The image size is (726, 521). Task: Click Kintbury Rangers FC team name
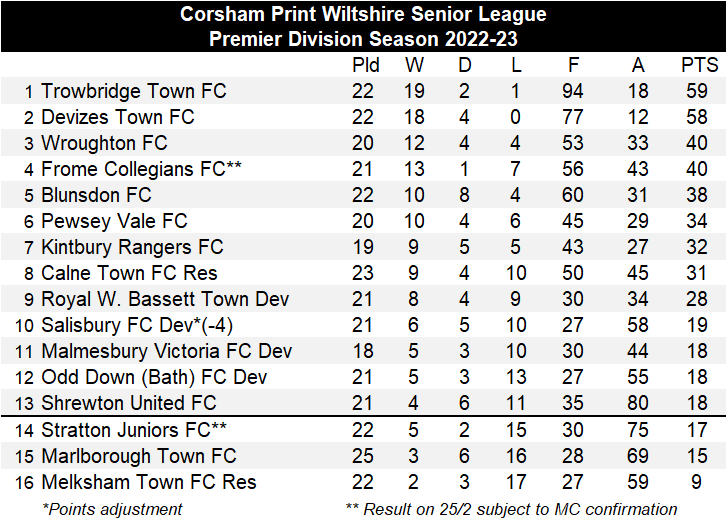[132, 247]
